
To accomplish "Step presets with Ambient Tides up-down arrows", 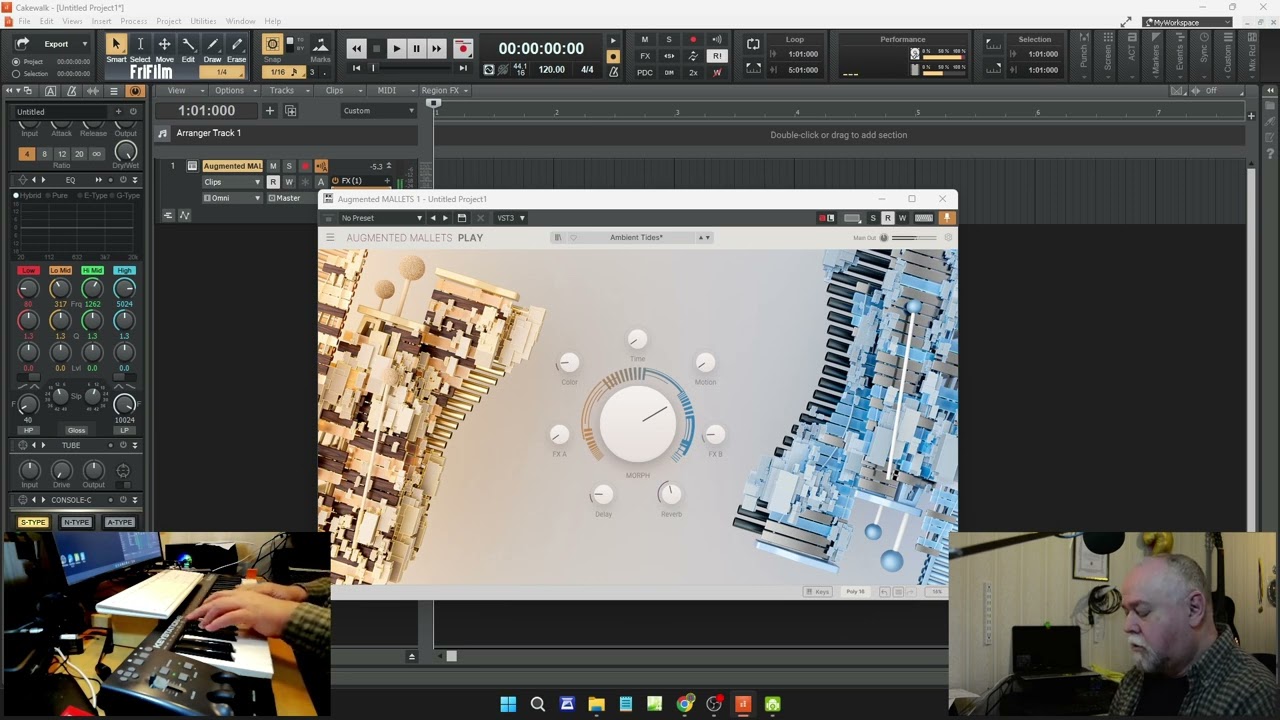I will pyautogui.click(x=704, y=238).
